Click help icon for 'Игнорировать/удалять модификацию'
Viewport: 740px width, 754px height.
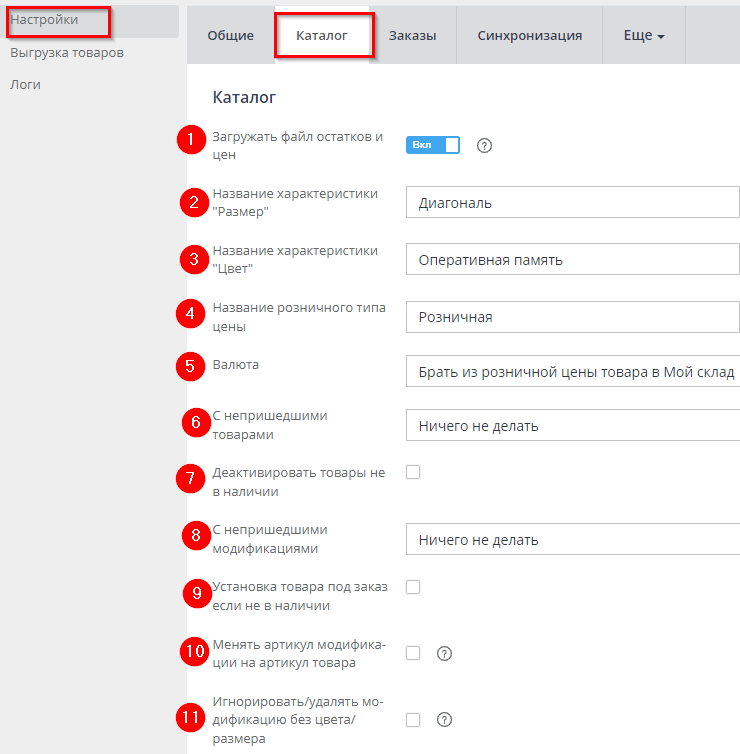point(445,720)
